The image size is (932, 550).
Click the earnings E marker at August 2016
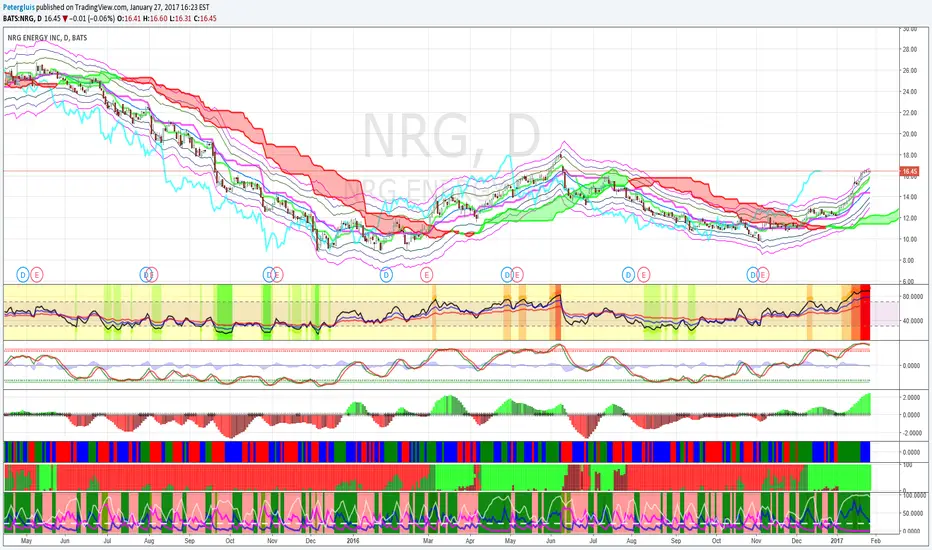[643, 275]
